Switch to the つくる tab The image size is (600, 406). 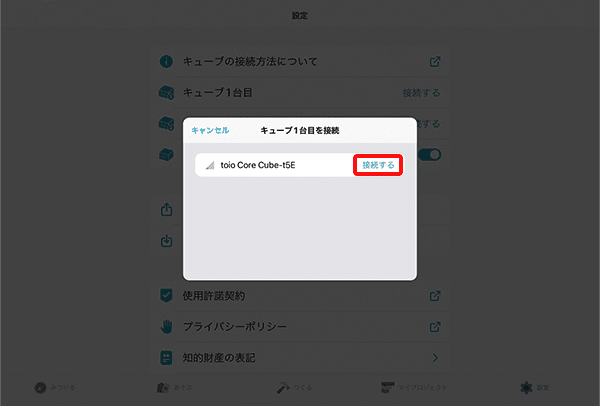coord(294,388)
